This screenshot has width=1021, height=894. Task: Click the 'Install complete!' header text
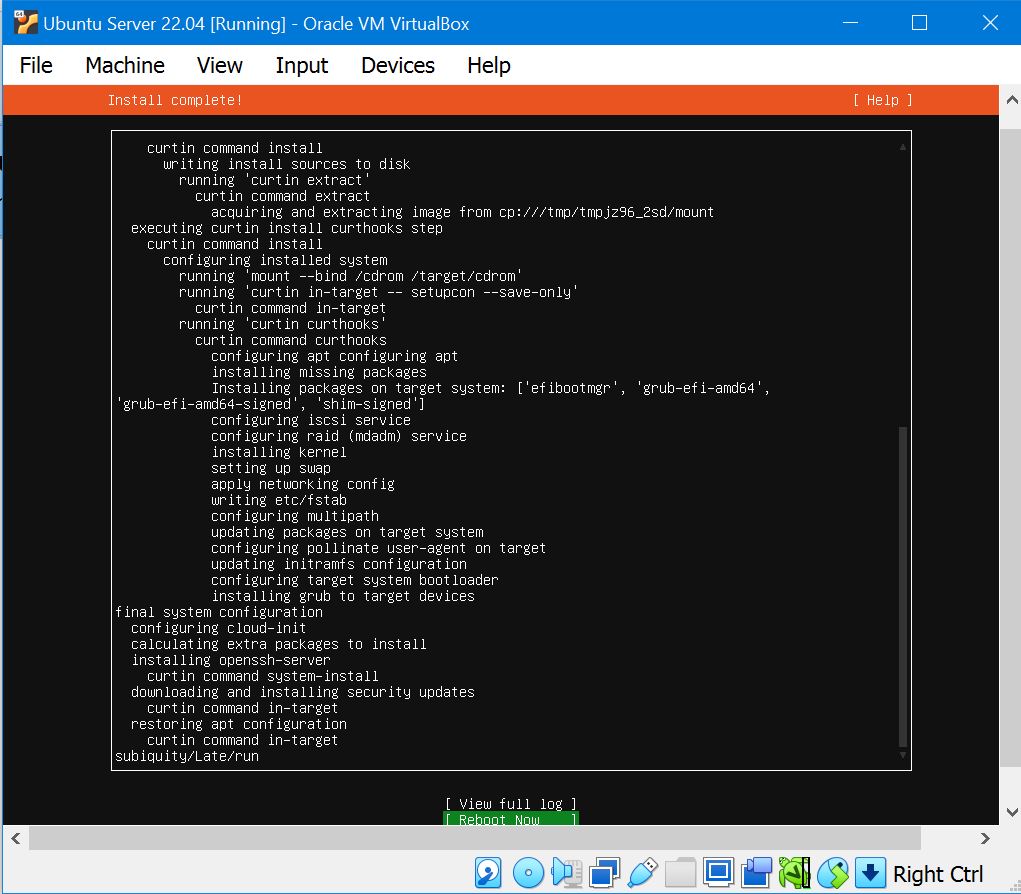point(175,100)
